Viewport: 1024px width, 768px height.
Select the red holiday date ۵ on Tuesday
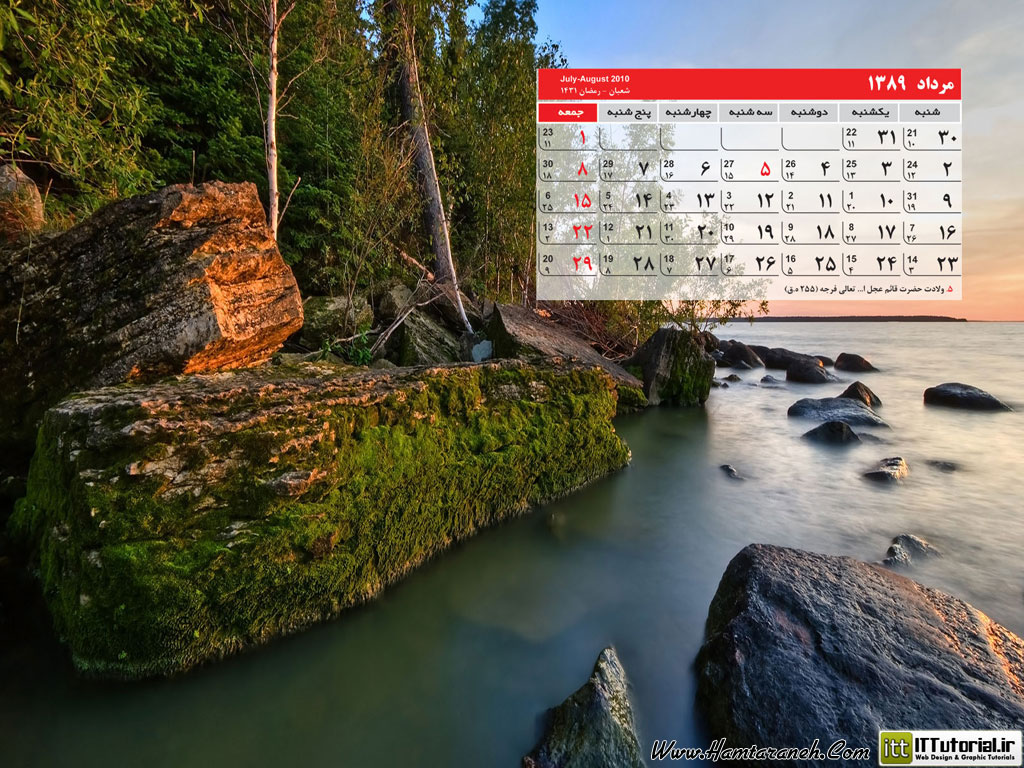765,169
